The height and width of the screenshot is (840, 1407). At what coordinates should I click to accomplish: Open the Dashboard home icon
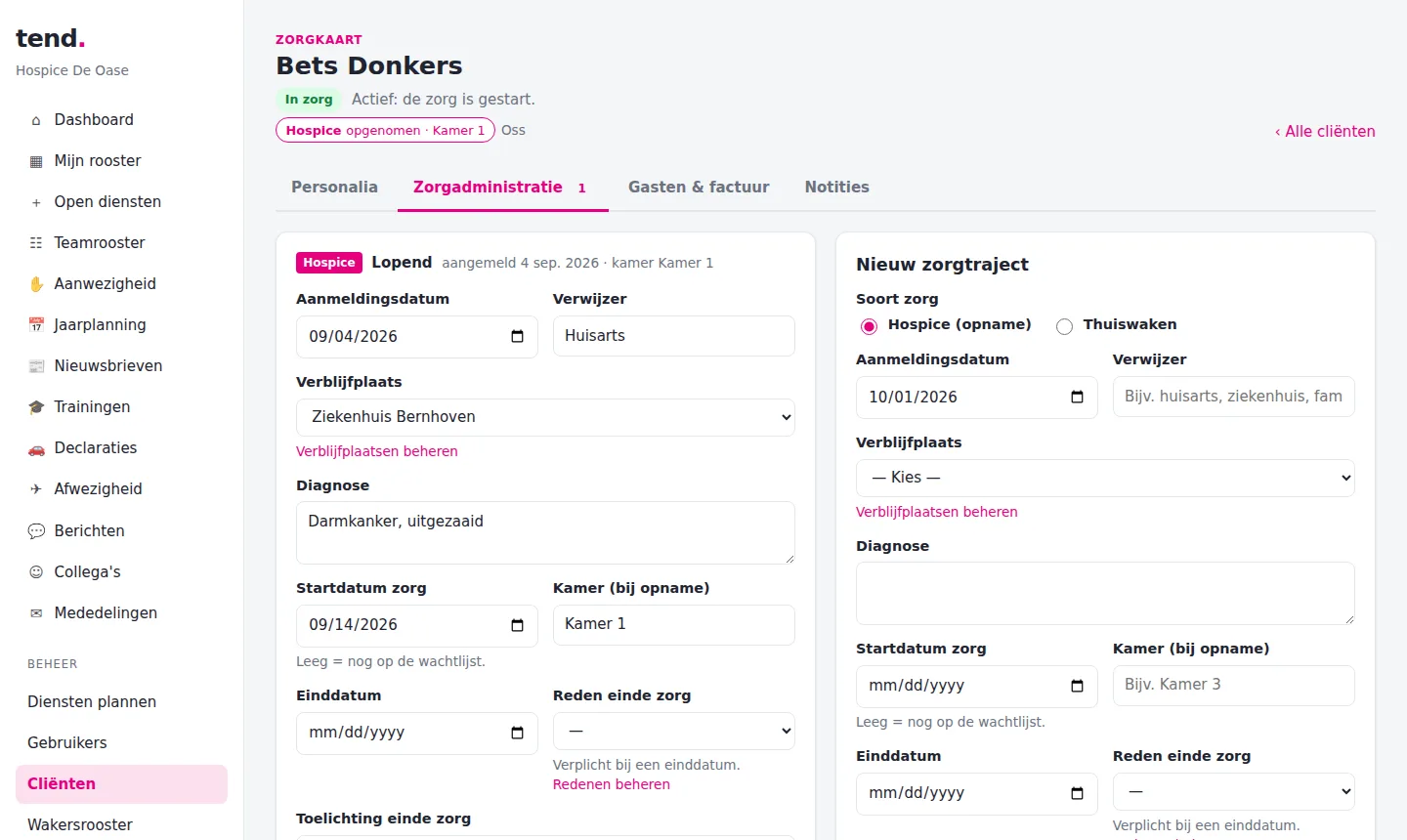pos(36,120)
